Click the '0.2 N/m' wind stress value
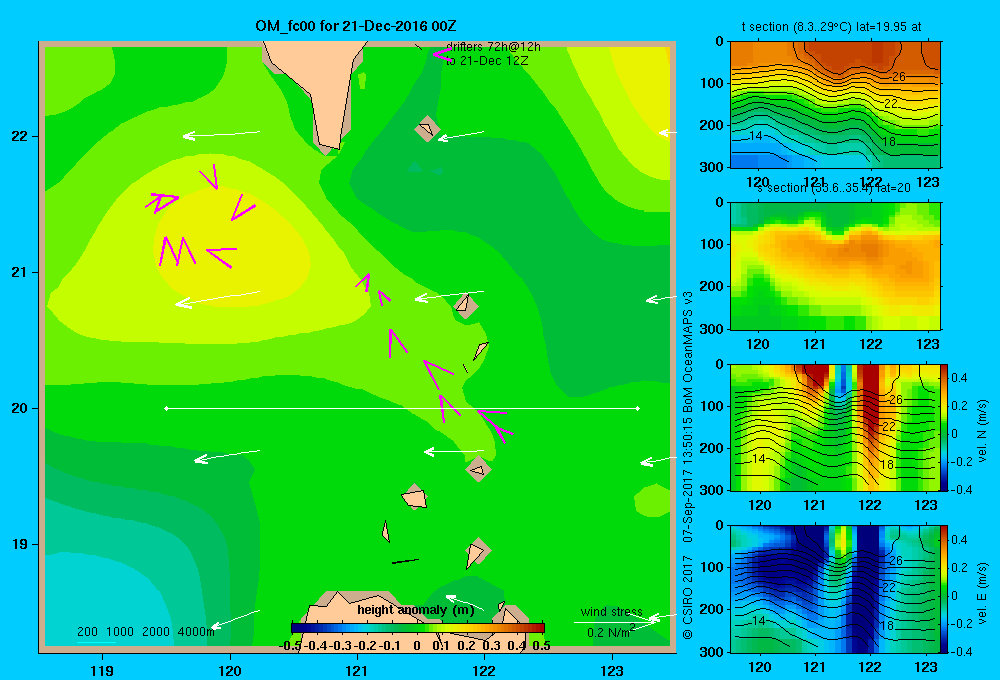The width and height of the screenshot is (1000, 680). click(609, 633)
